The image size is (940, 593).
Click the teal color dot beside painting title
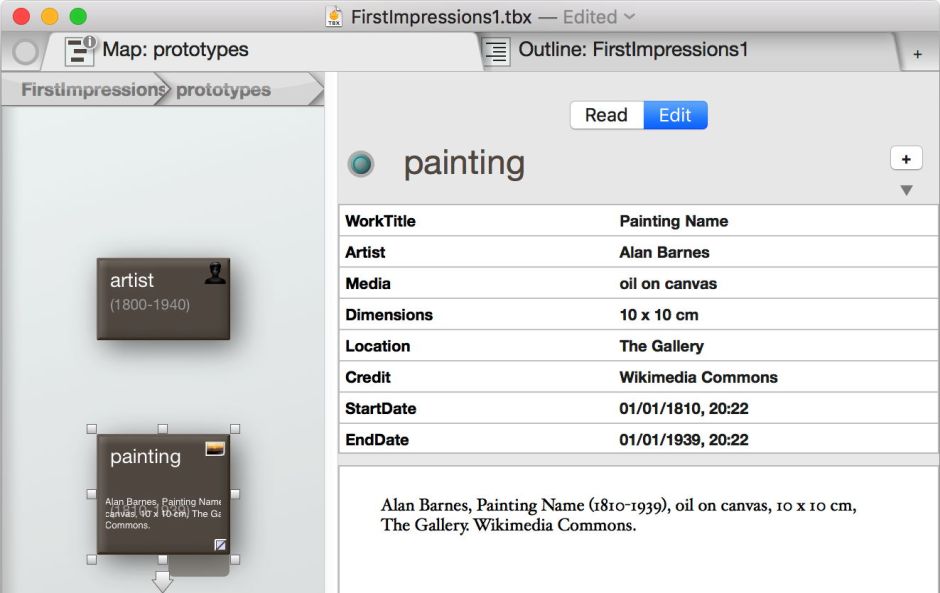(x=361, y=164)
